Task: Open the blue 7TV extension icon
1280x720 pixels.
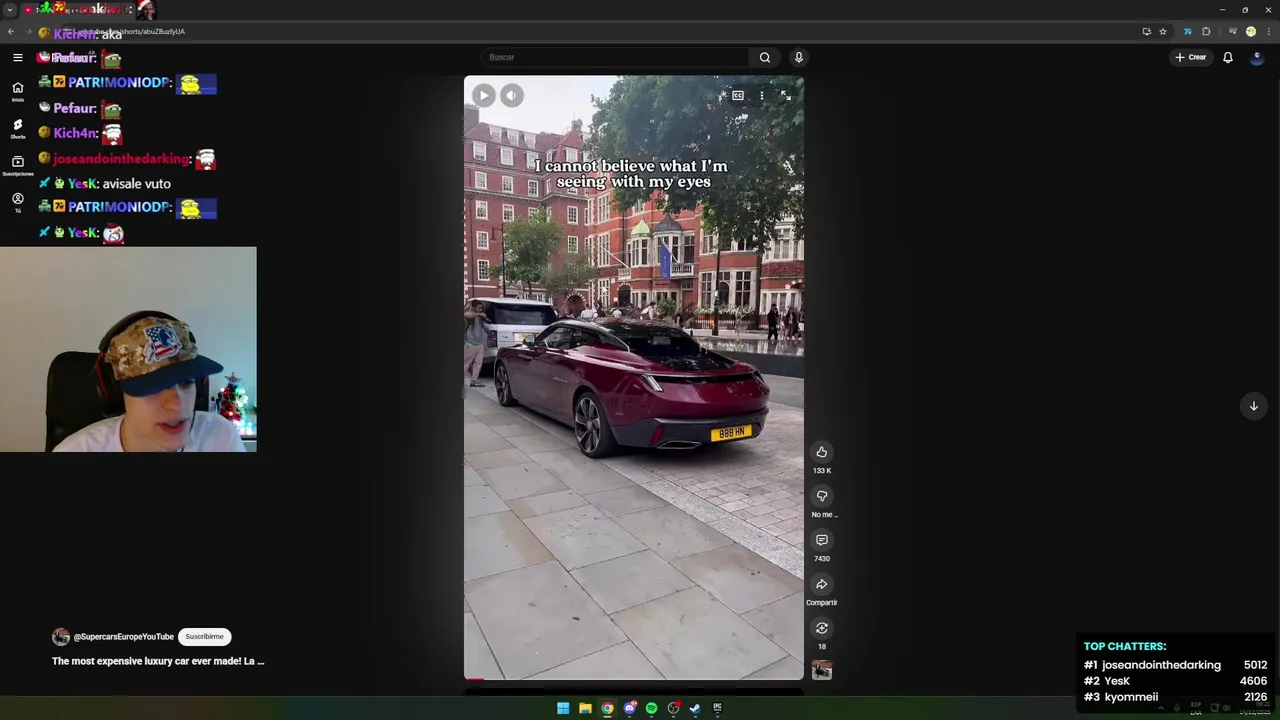Action: click(x=1187, y=31)
